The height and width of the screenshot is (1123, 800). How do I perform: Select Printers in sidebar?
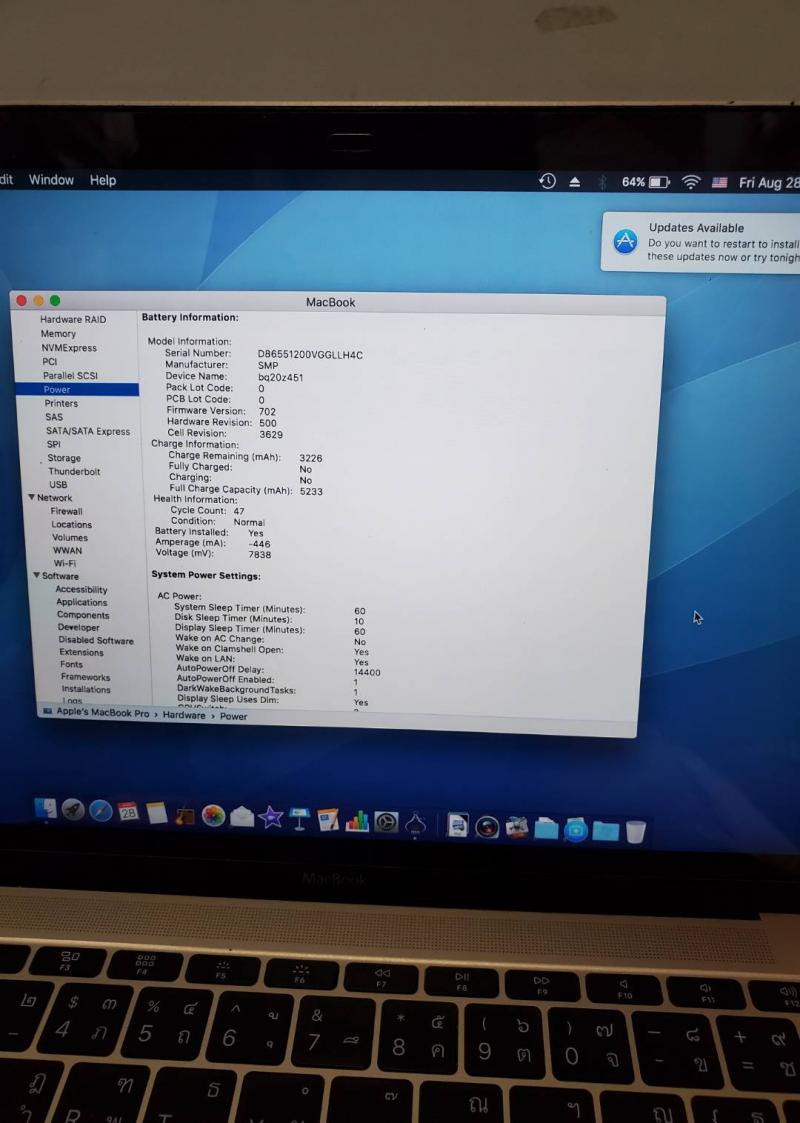pos(61,403)
